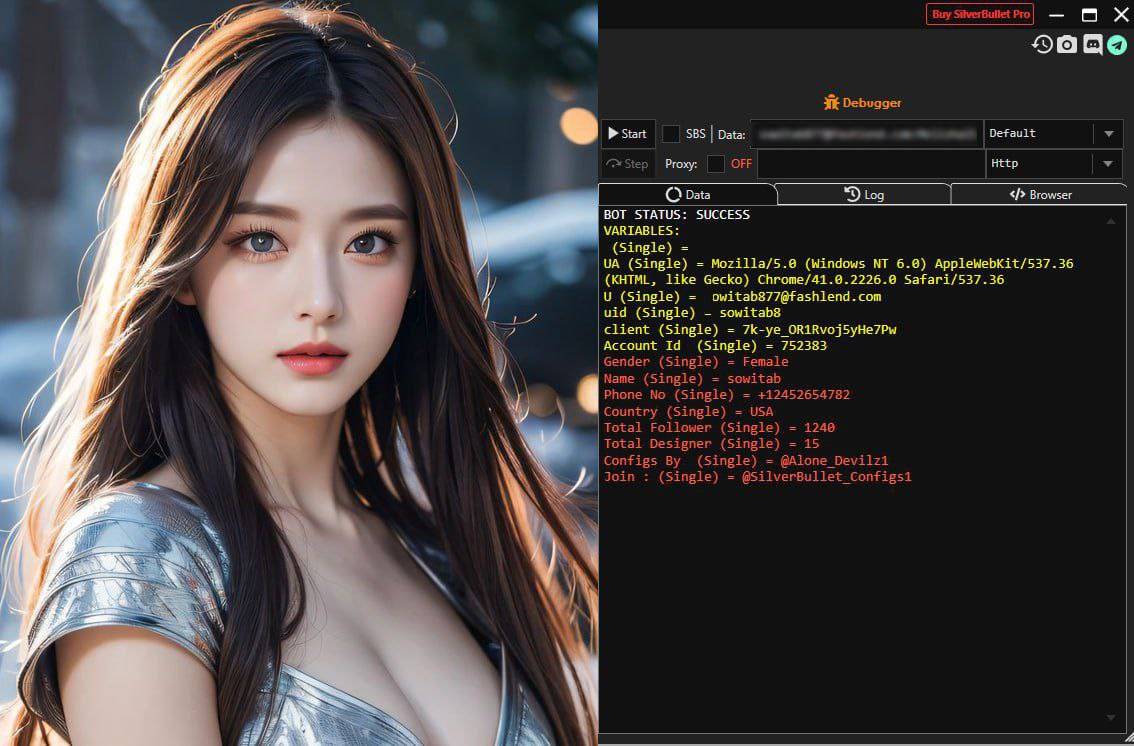1134x746 pixels.
Task: Click the Step button
Action: (x=628, y=164)
